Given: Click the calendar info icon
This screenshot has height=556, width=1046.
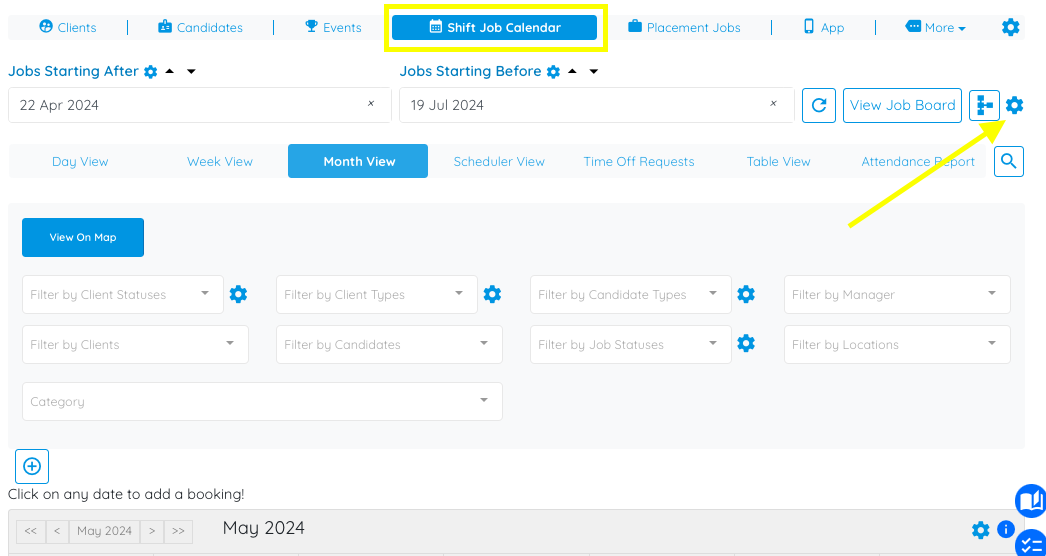Looking at the screenshot, I should pyautogui.click(x=1005, y=529).
